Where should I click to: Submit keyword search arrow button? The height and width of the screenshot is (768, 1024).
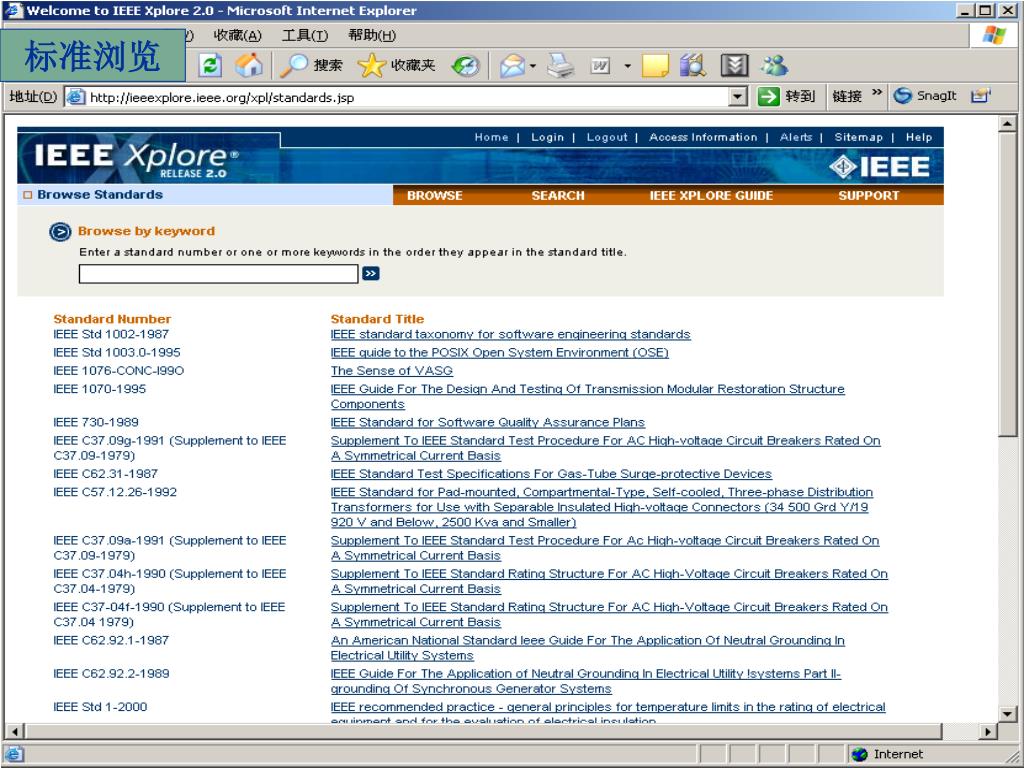371,273
